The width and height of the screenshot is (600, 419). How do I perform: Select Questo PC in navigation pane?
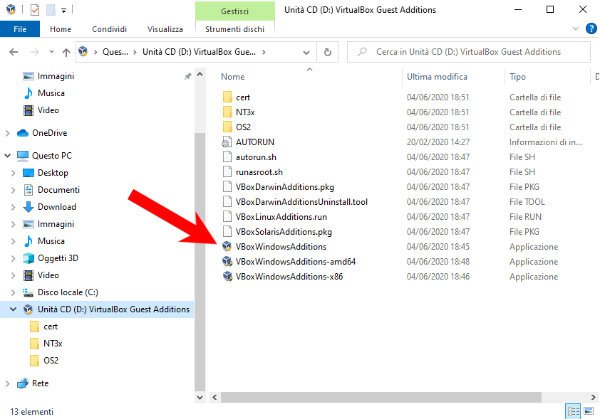click(52, 156)
